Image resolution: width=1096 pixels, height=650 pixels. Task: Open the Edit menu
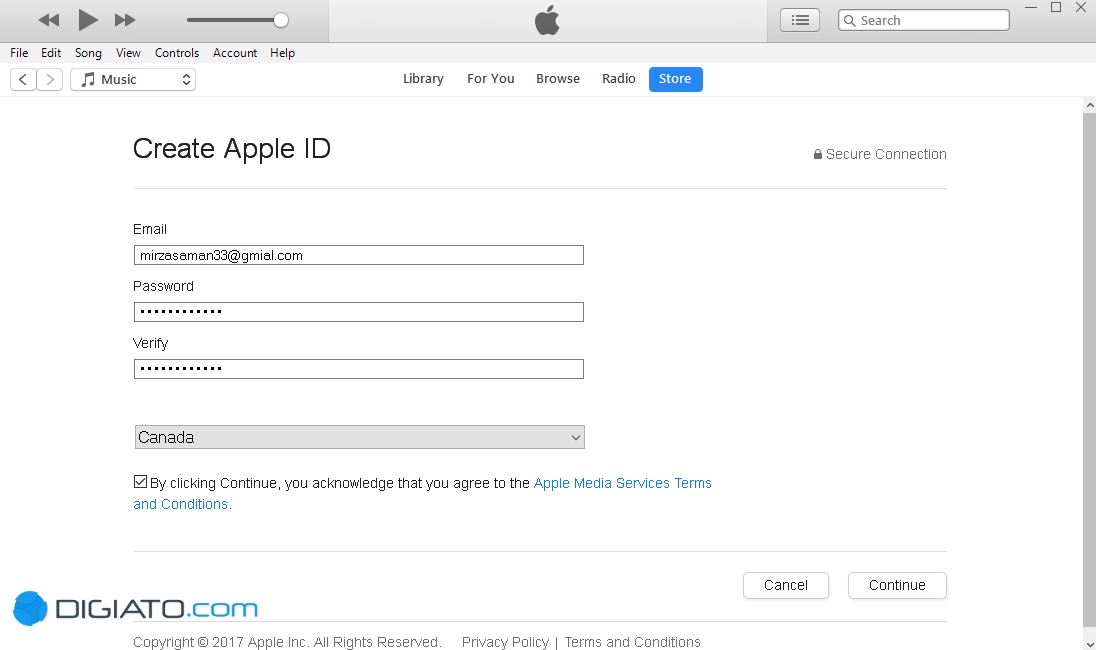point(51,53)
